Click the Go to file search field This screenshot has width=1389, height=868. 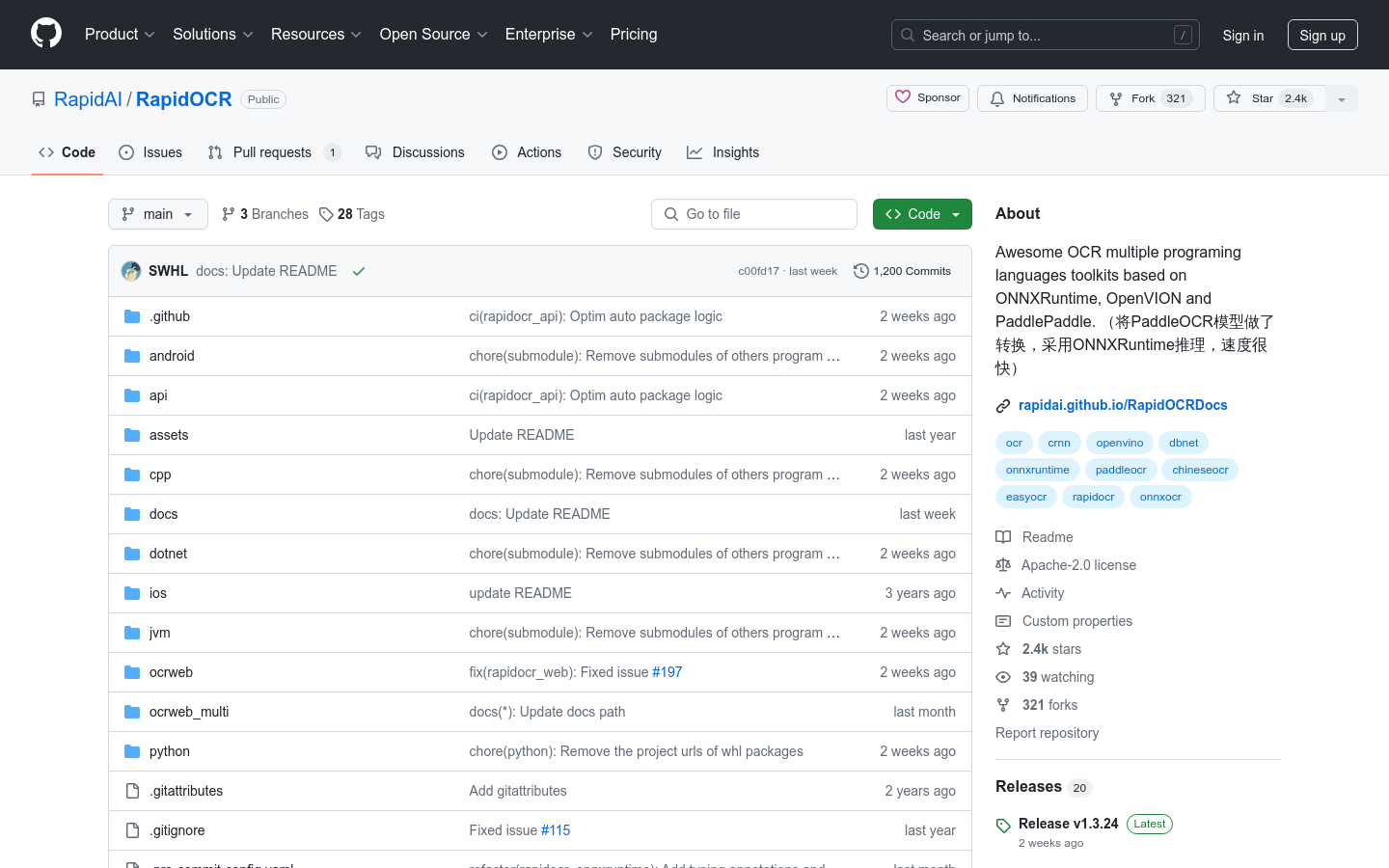pos(754,214)
